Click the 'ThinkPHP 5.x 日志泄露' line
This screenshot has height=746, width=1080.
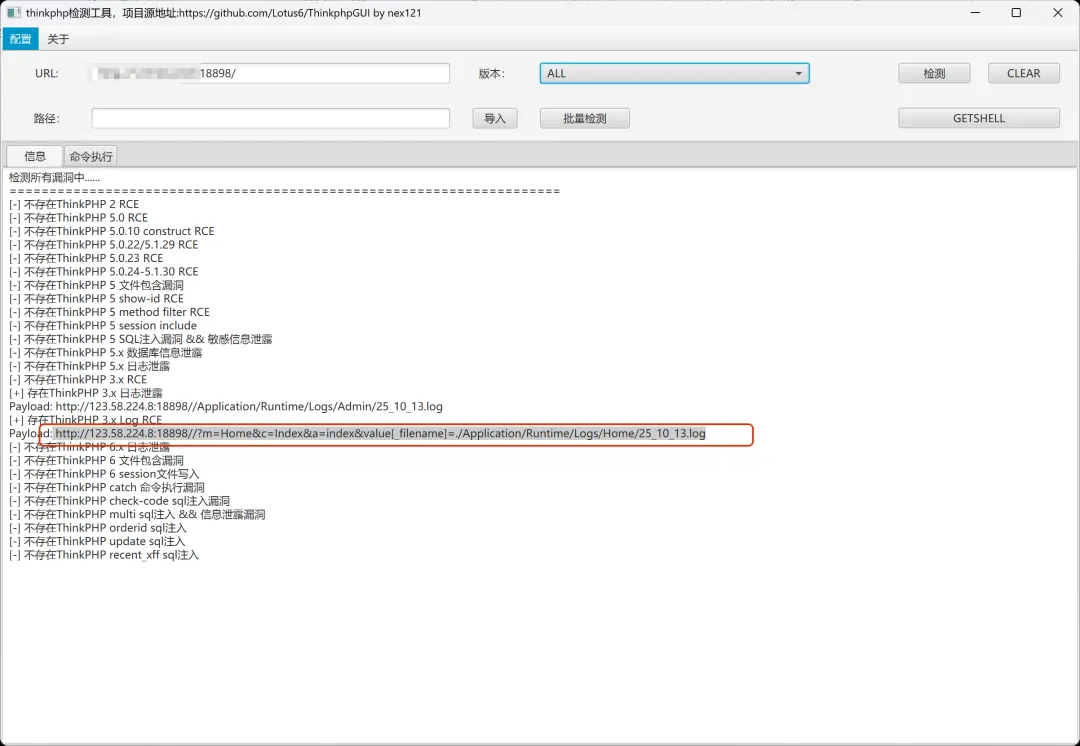coord(90,366)
